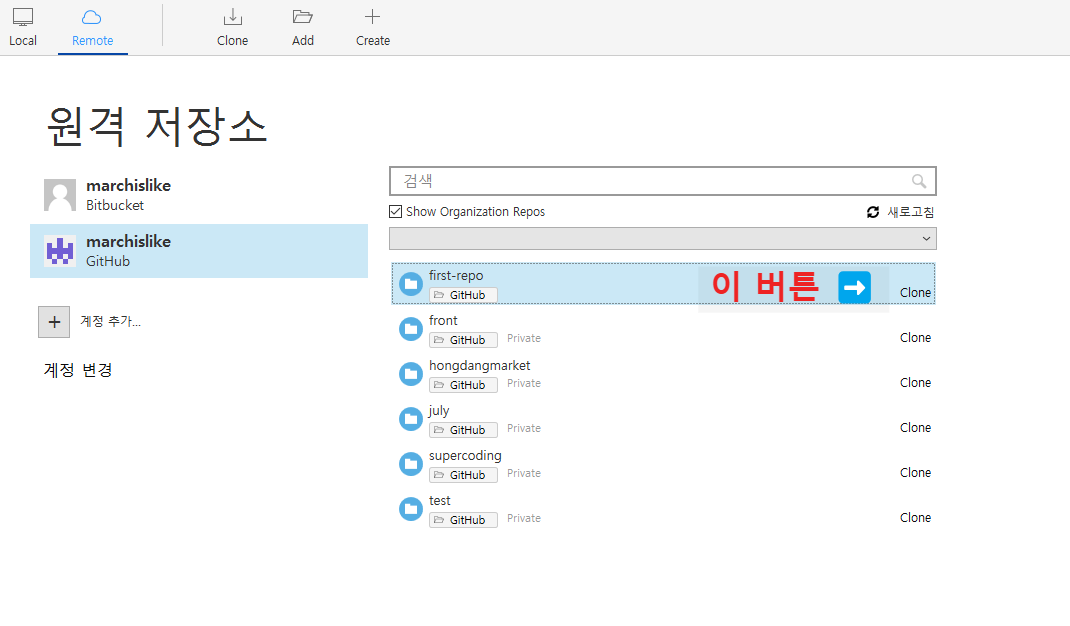Click GitHub tag under front
This screenshot has width=1070, height=626.
[x=463, y=340]
